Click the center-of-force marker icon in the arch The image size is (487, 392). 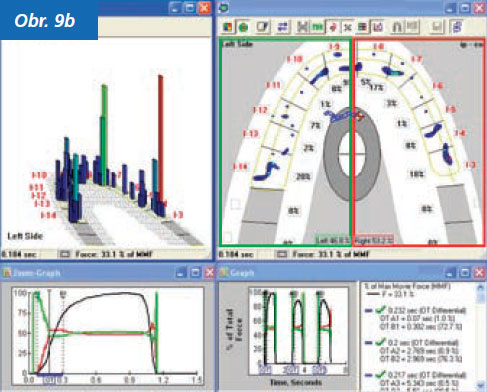[360, 117]
